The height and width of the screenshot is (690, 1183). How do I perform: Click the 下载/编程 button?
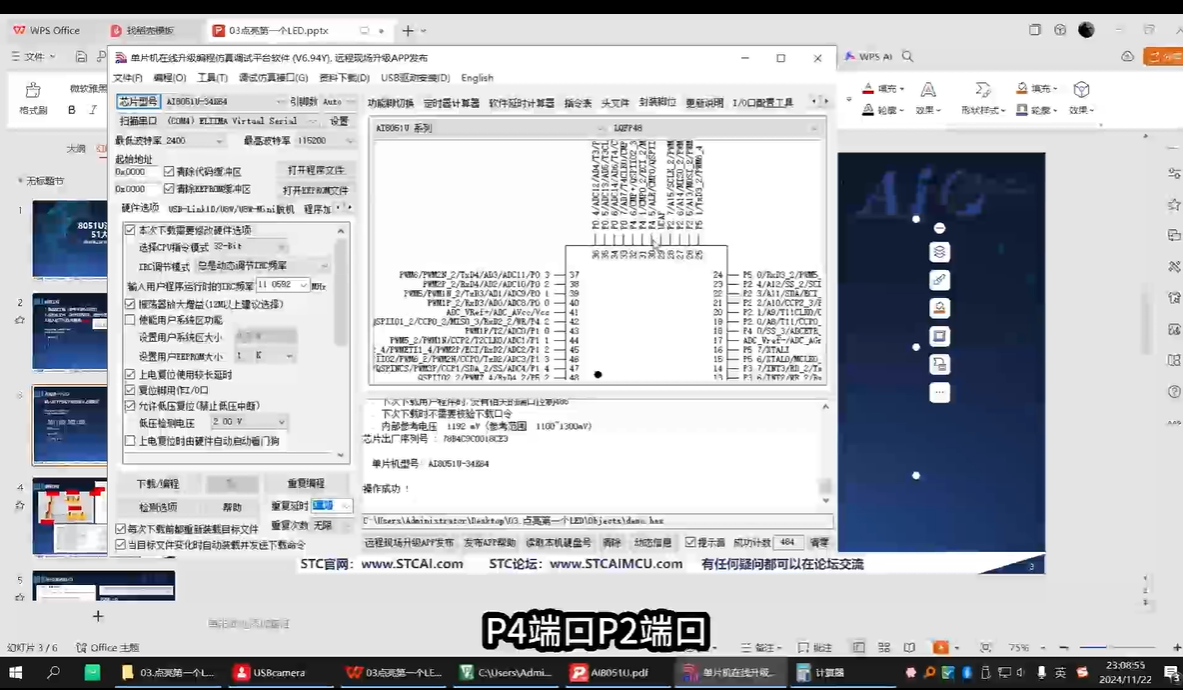pos(158,483)
